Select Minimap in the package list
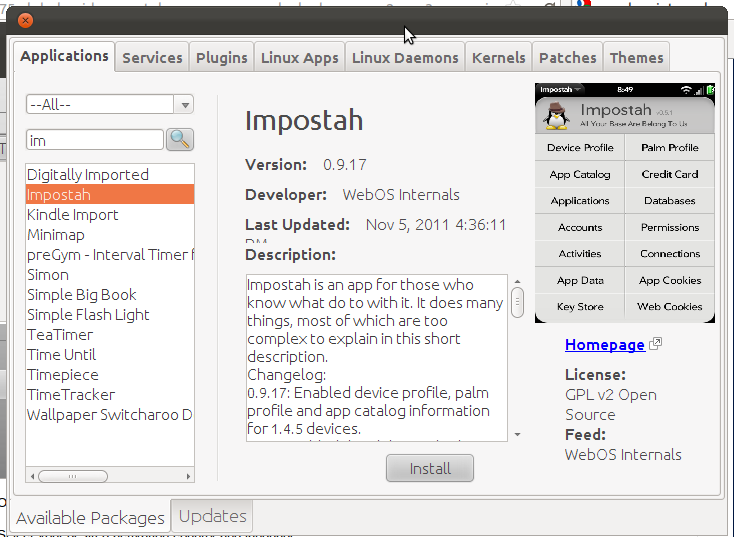The width and height of the screenshot is (734, 537). 110,235
